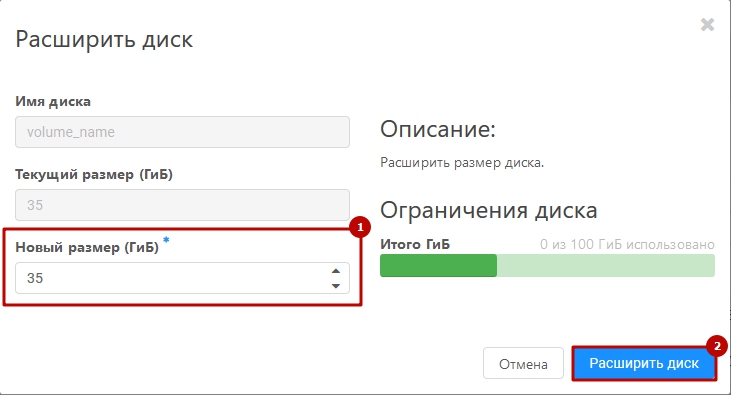Click the Имя диска label
Image resolution: width=731 pixels, height=395 pixels.
[53, 102]
